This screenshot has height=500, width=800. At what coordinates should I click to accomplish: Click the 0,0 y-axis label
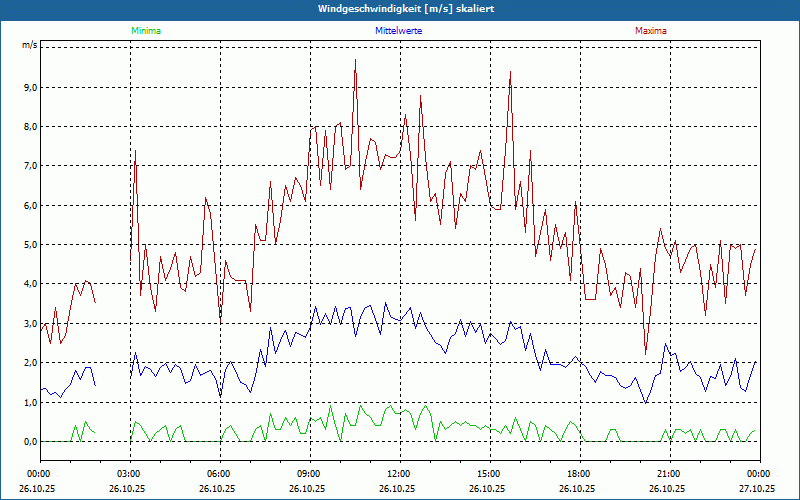[x=30, y=442]
